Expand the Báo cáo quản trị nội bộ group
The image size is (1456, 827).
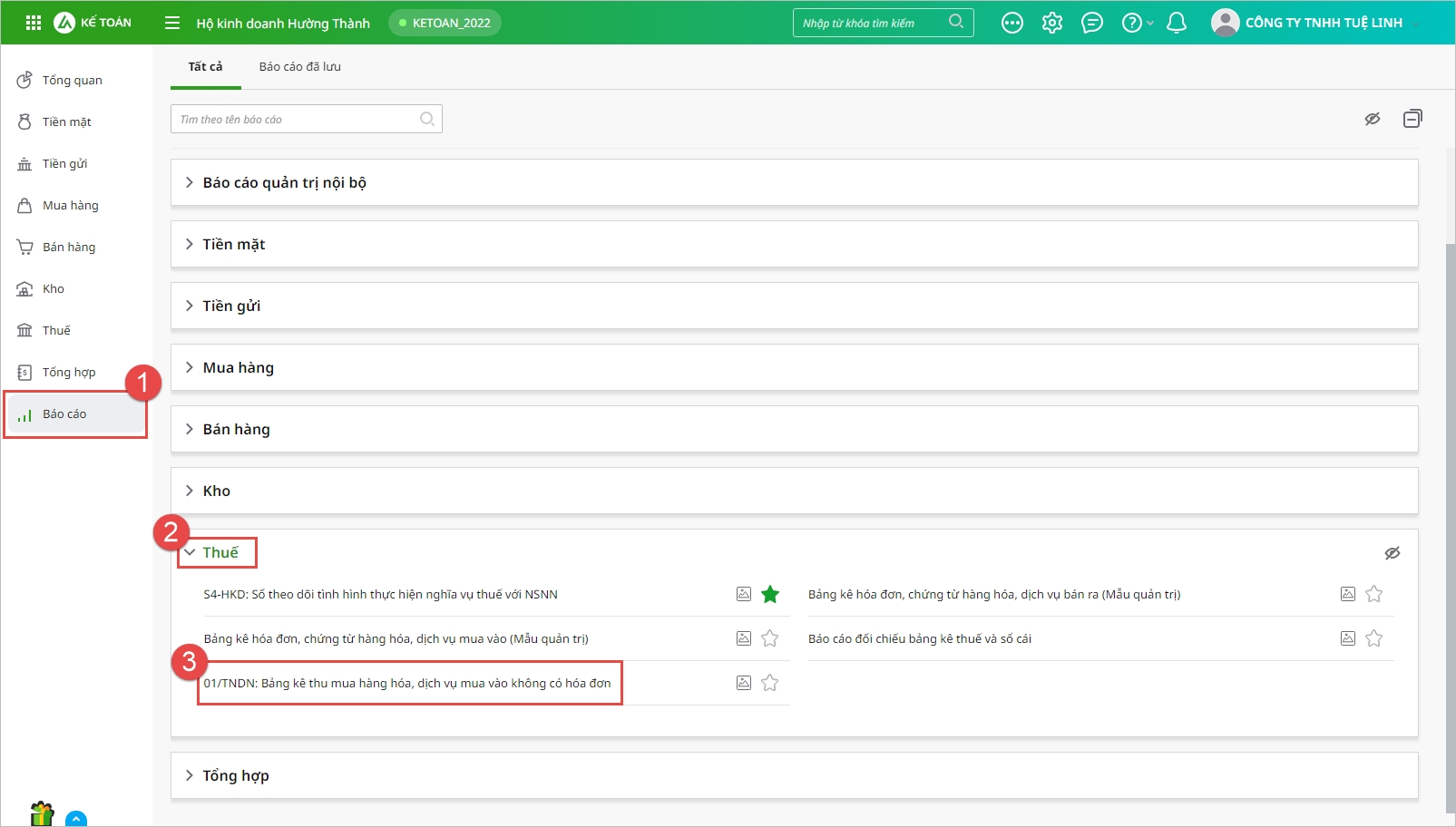click(284, 182)
